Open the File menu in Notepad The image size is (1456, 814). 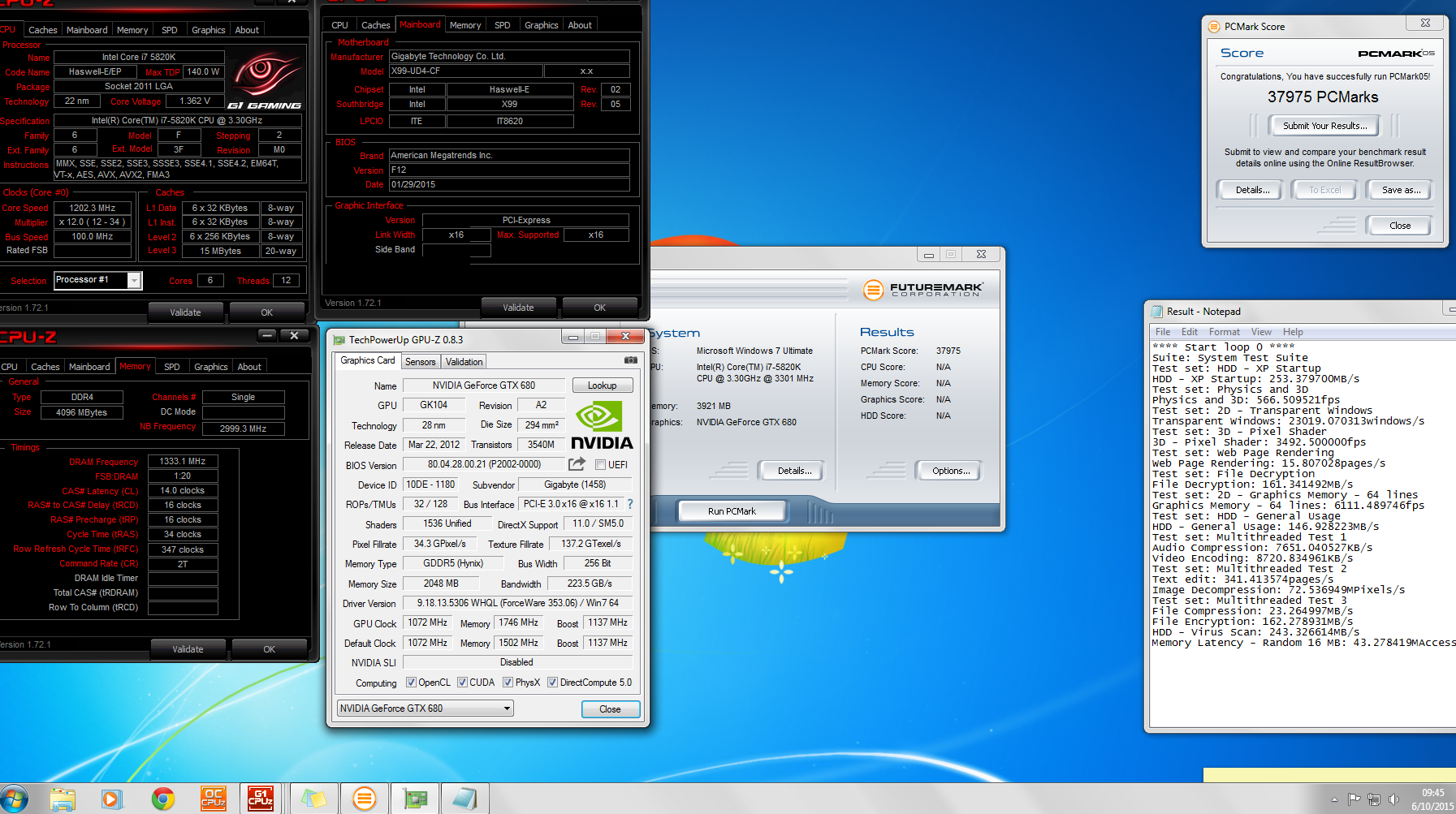pos(1163,332)
